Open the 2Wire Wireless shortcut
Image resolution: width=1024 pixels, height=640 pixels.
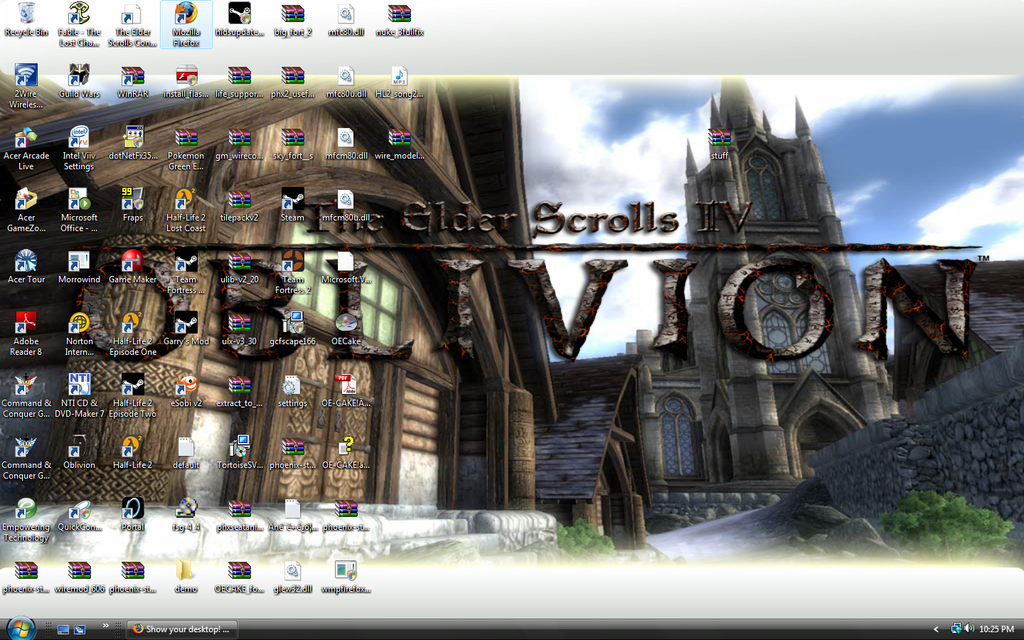[26, 86]
